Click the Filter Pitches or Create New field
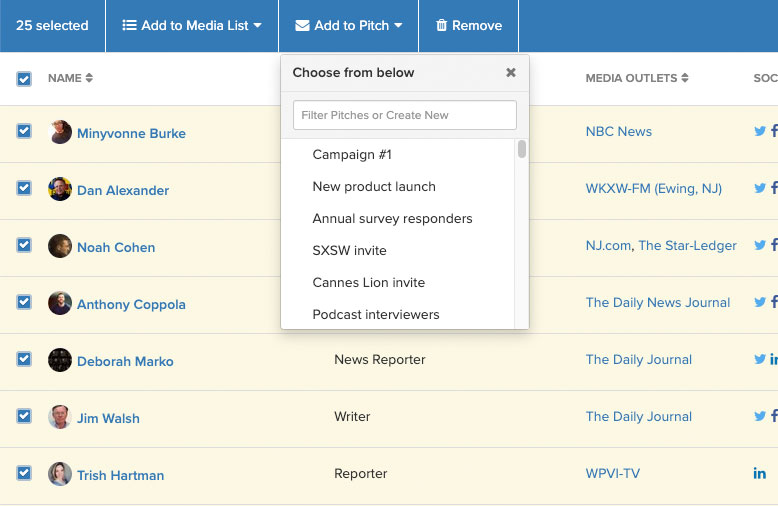The image size is (778, 506). 404,115
